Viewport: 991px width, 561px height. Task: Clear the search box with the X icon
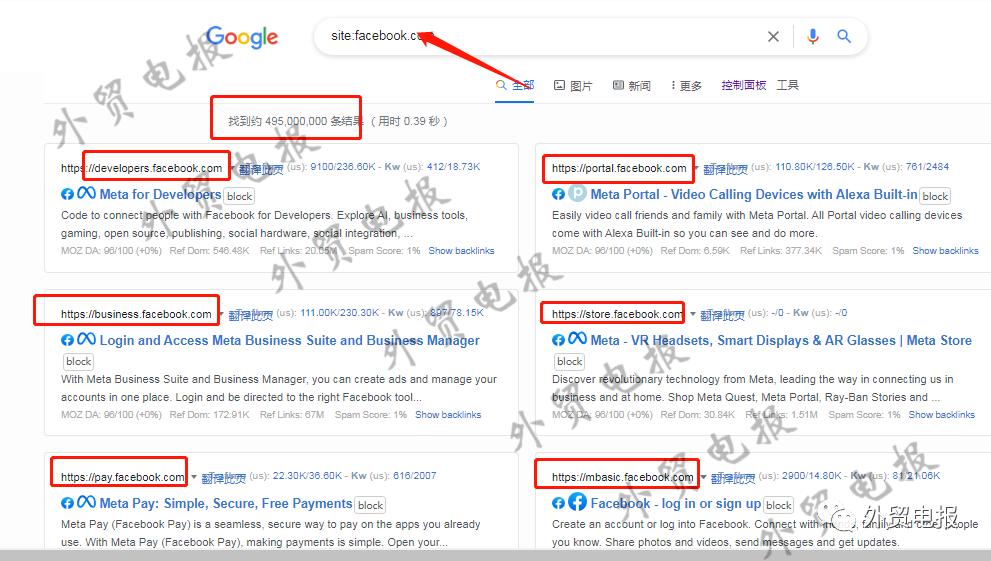[x=773, y=37]
